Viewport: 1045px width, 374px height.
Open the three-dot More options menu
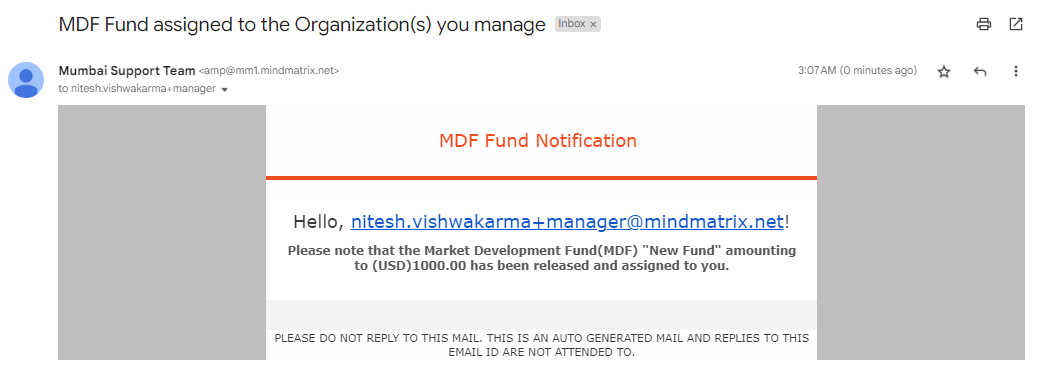(x=1016, y=71)
